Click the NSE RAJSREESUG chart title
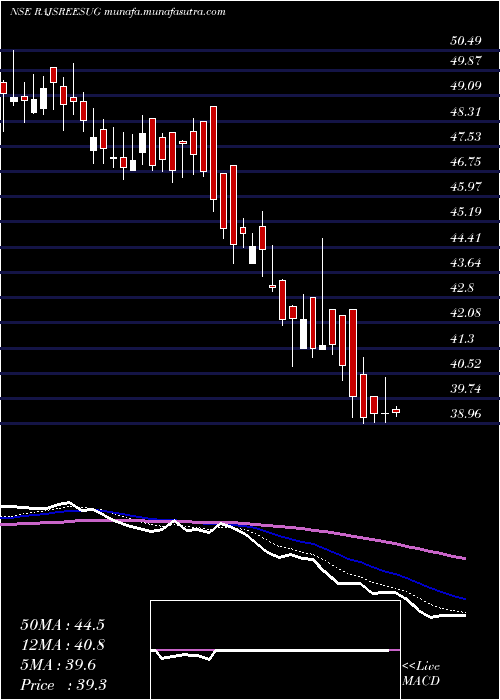The image size is (500, 700). [x=117, y=12]
